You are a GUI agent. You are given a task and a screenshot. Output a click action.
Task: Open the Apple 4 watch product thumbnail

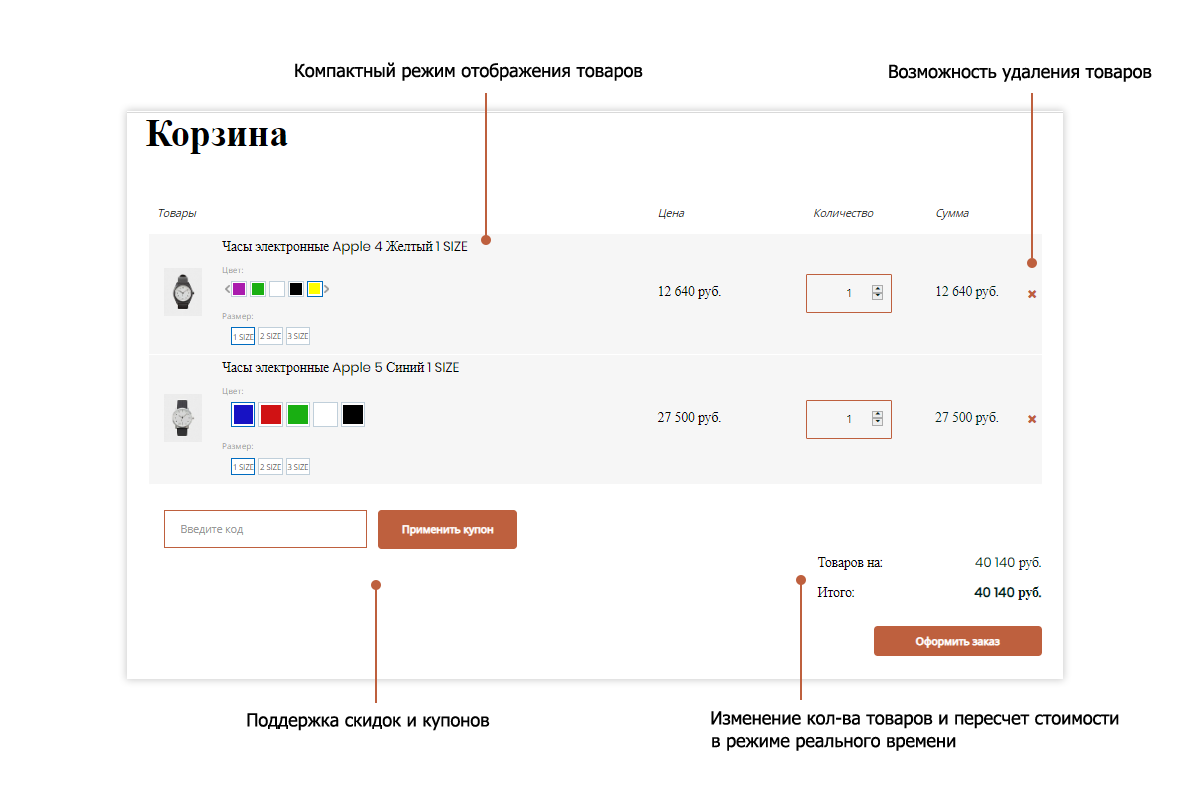[183, 292]
